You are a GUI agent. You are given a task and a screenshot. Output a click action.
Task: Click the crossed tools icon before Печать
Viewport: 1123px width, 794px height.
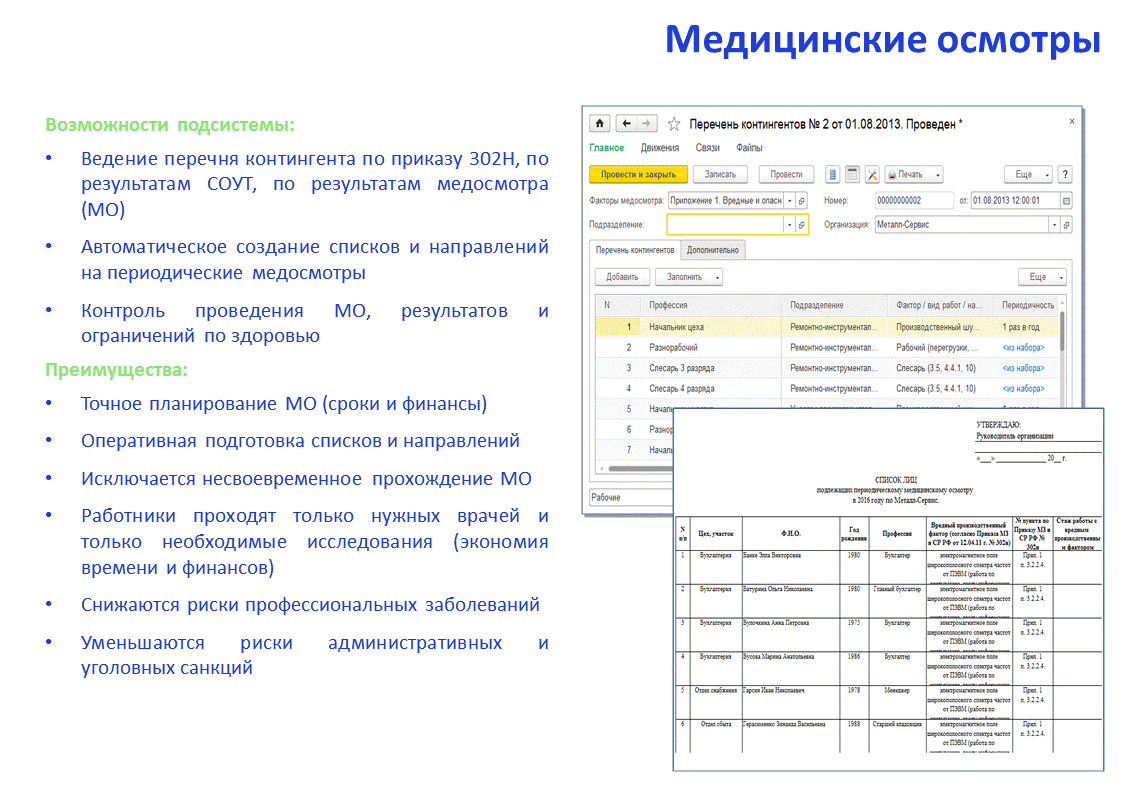(872, 174)
